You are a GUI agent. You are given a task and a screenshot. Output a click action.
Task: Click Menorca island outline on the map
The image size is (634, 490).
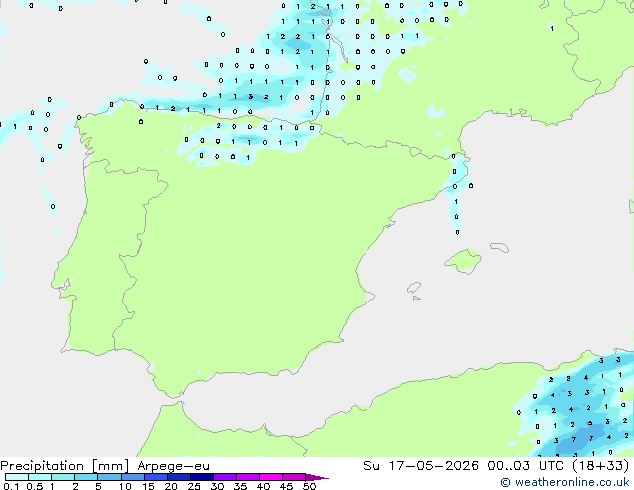(x=500, y=247)
